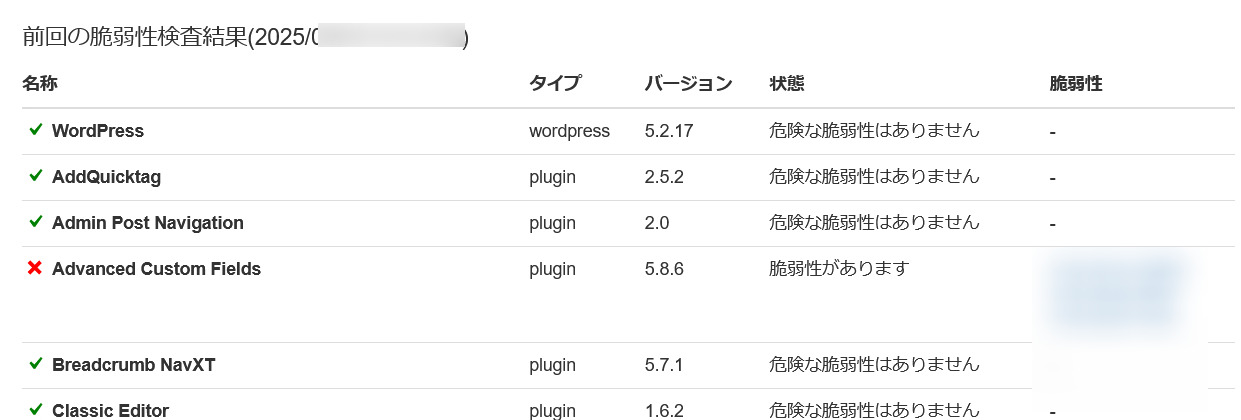The width and height of the screenshot is (1241, 420).
Task: Click the green checkmark beside WordPress
Action: 36,130
